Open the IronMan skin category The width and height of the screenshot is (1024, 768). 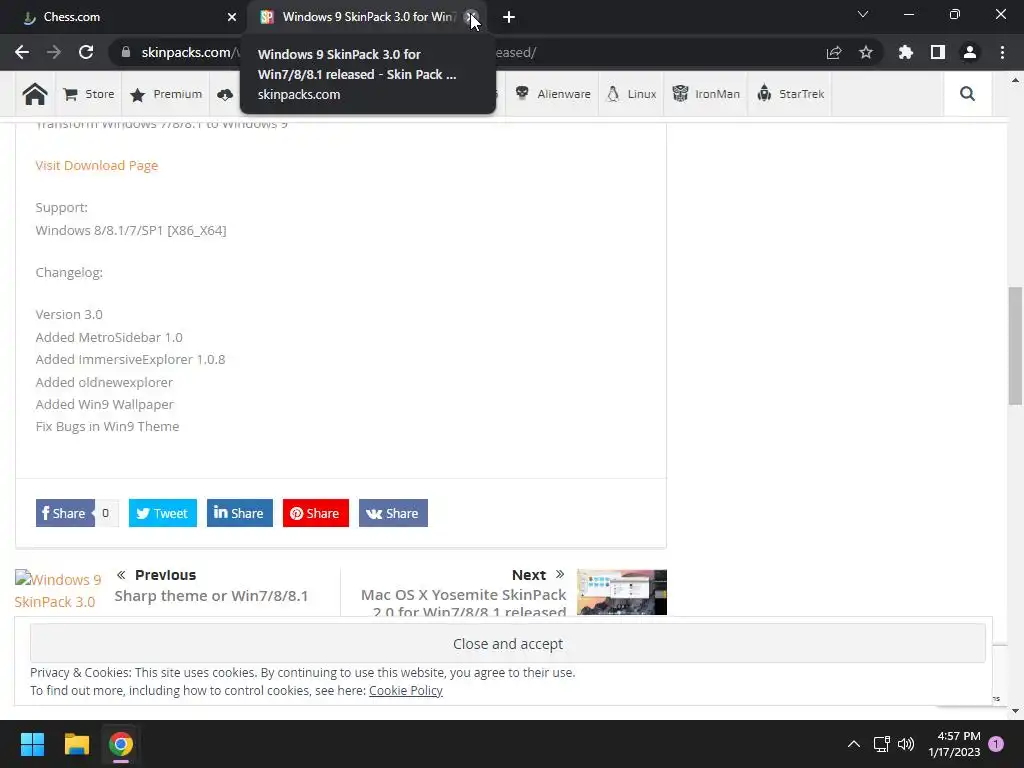706,94
